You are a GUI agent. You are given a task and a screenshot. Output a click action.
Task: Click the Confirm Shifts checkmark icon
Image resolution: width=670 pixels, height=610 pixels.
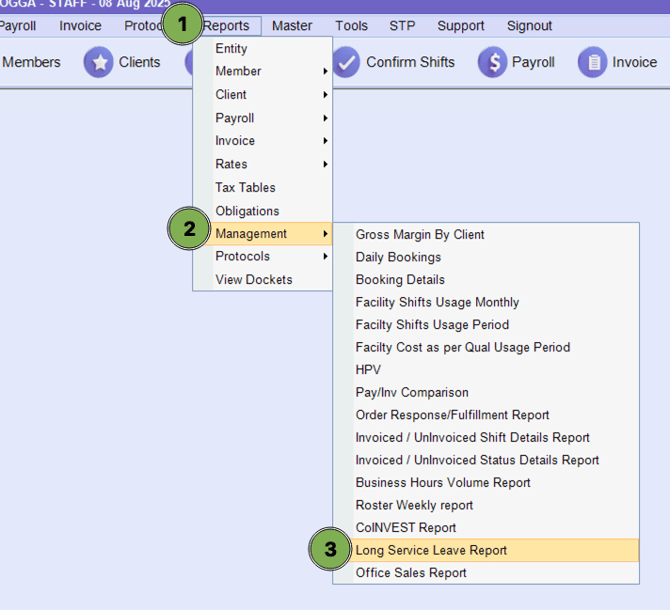[346, 62]
